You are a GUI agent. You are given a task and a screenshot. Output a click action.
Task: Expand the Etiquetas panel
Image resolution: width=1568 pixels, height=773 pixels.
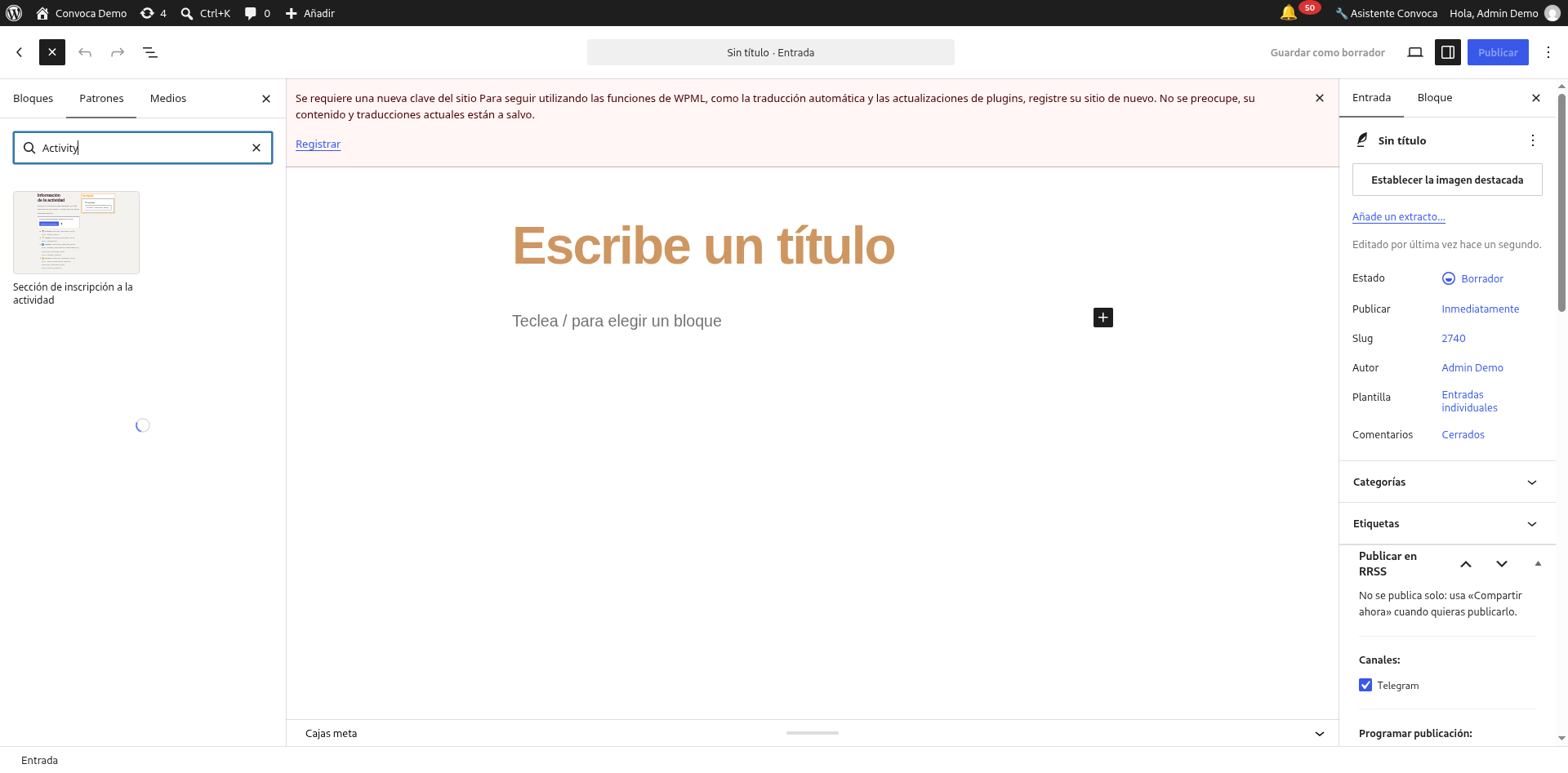(1447, 524)
